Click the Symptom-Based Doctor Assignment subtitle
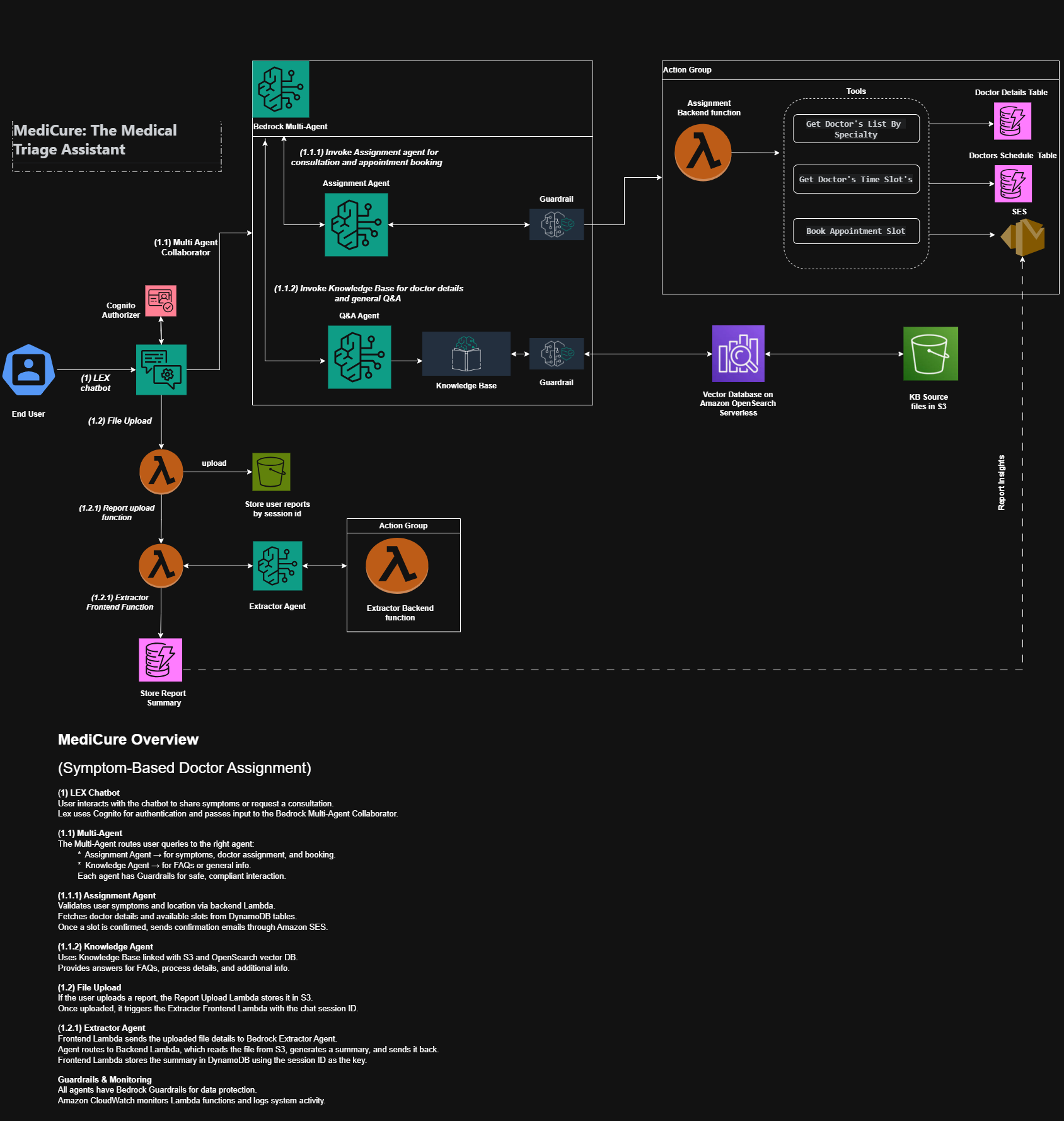 click(x=185, y=768)
